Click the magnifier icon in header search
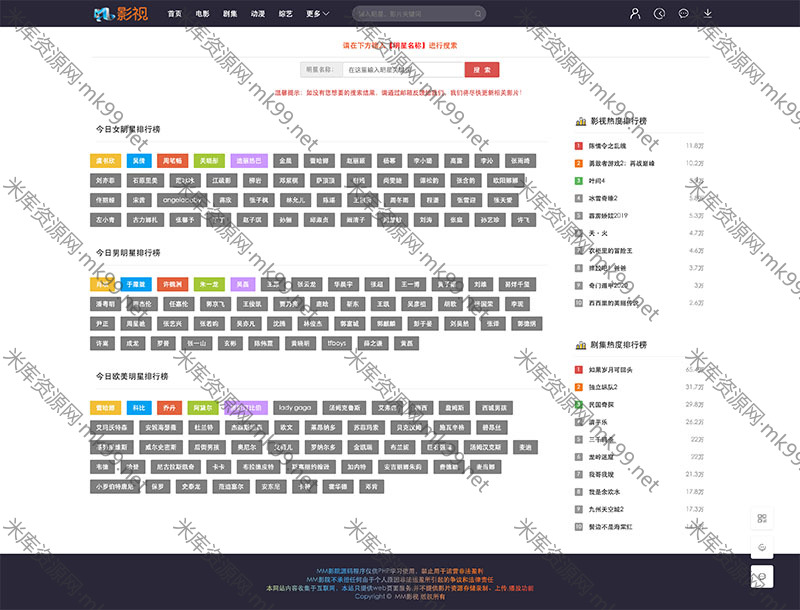 [478, 14]
